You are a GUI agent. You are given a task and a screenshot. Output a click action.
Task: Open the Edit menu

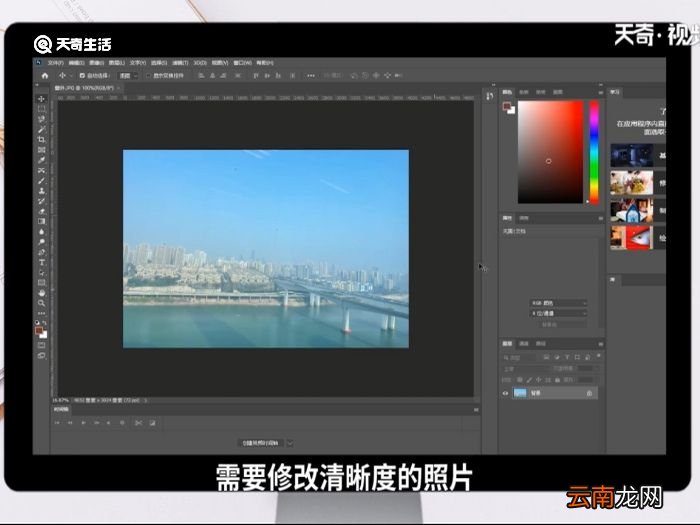pos(76,63)
